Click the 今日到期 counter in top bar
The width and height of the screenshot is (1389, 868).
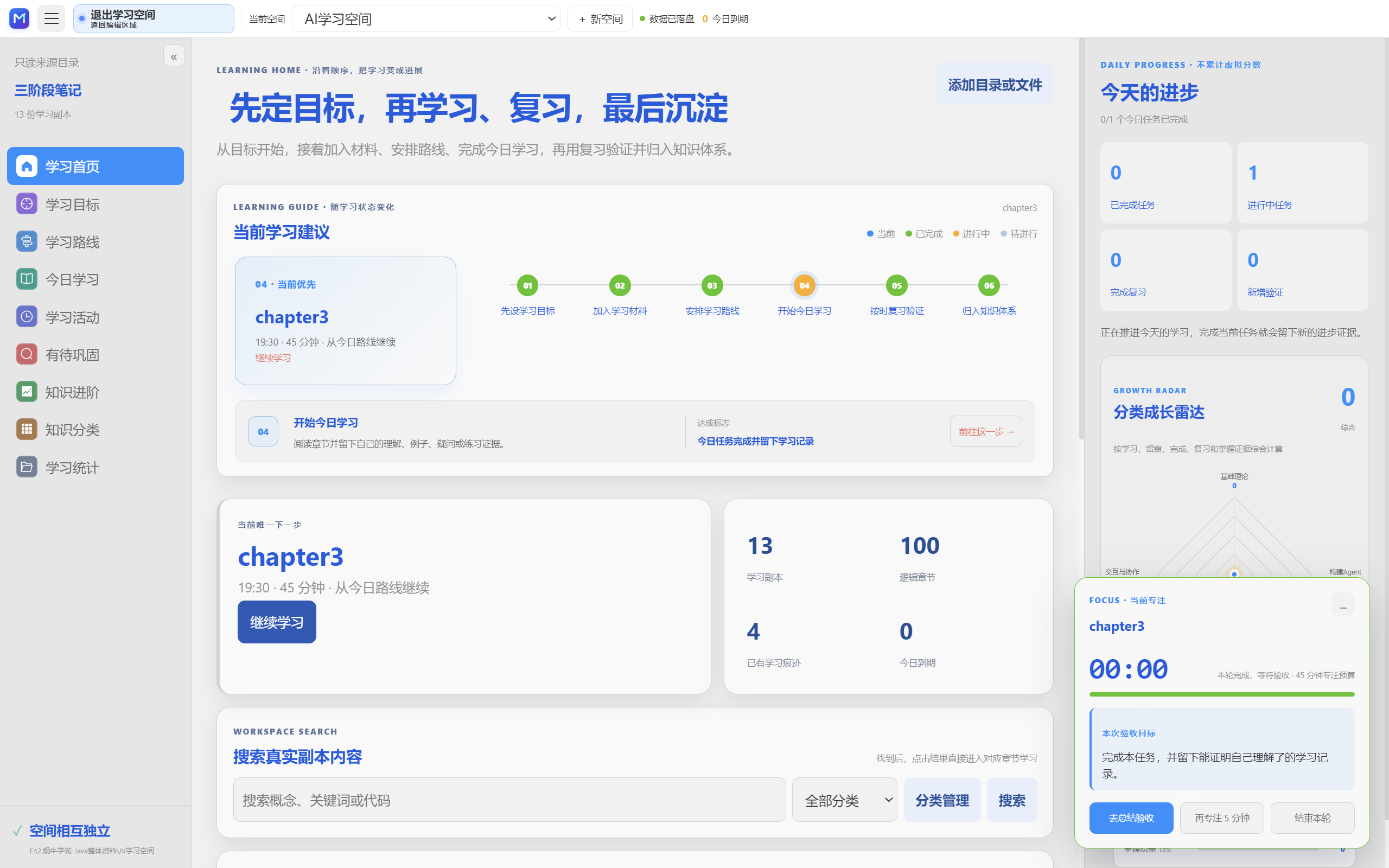725,19
